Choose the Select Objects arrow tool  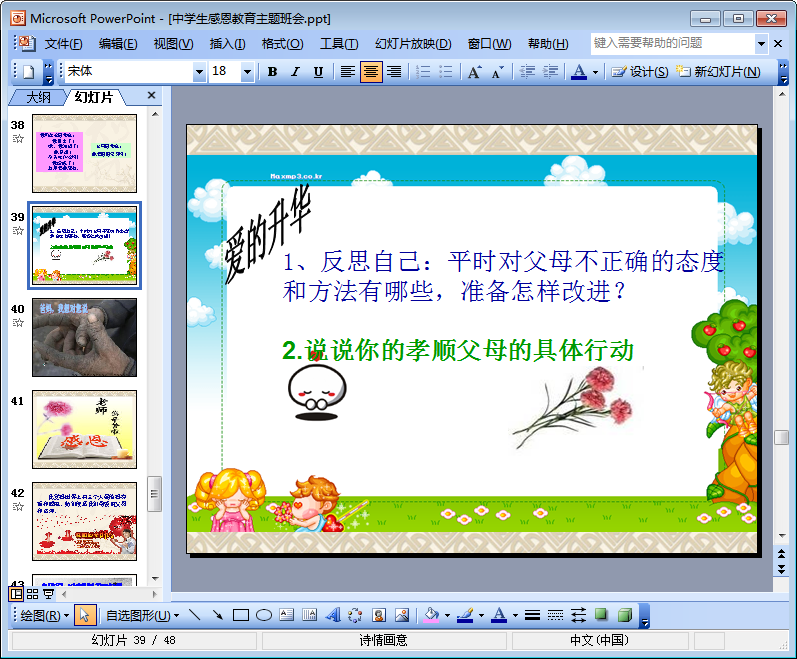(x=84, y=616)
